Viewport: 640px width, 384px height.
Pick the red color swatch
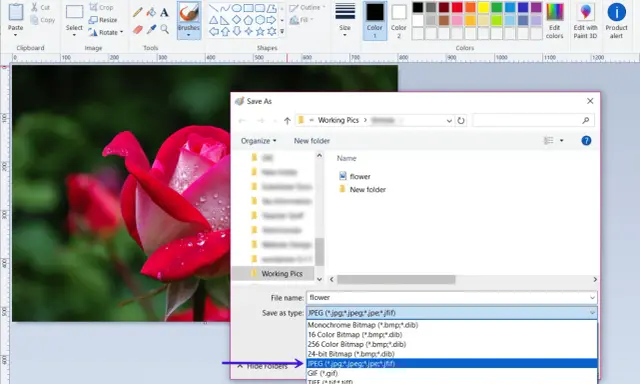click(457, 7)
